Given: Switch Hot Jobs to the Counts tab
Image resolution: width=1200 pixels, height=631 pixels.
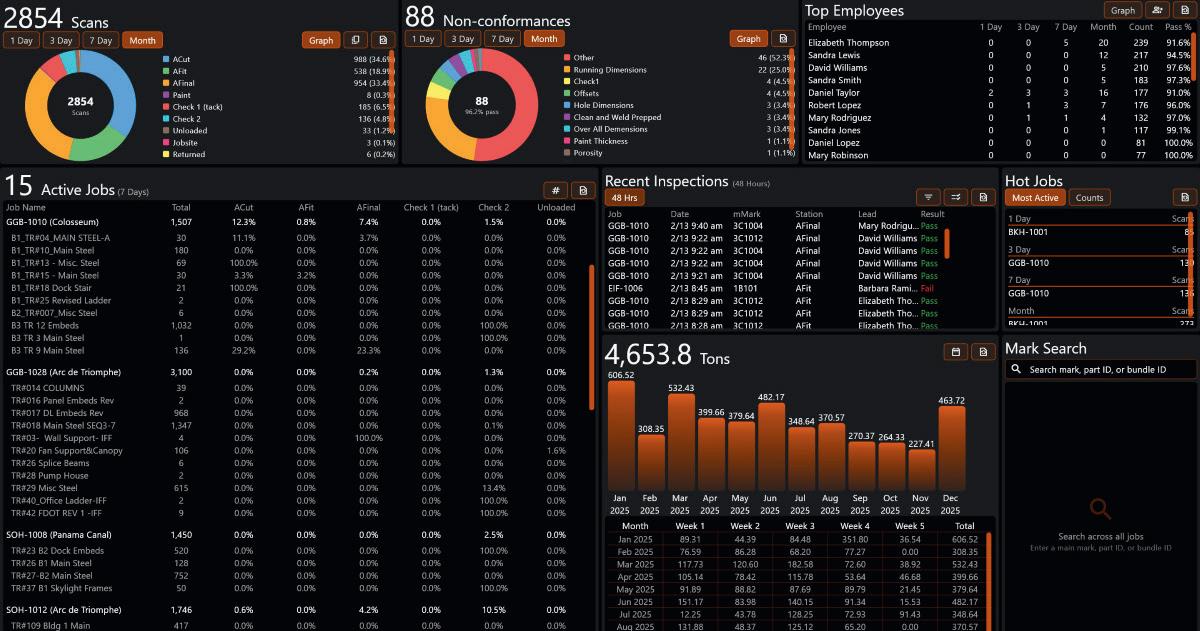Looking at the screenshot, I should (1089, 198).
